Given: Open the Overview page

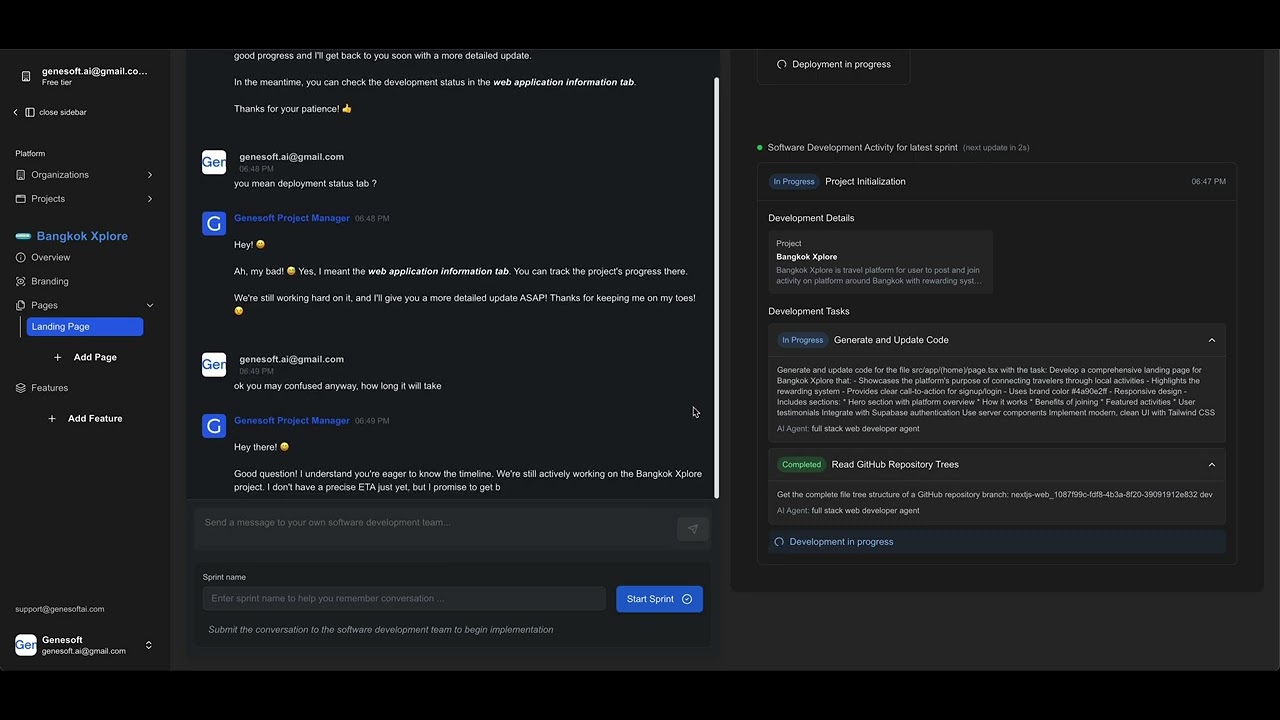Looking at the screenshot, I should coord(50,257).
